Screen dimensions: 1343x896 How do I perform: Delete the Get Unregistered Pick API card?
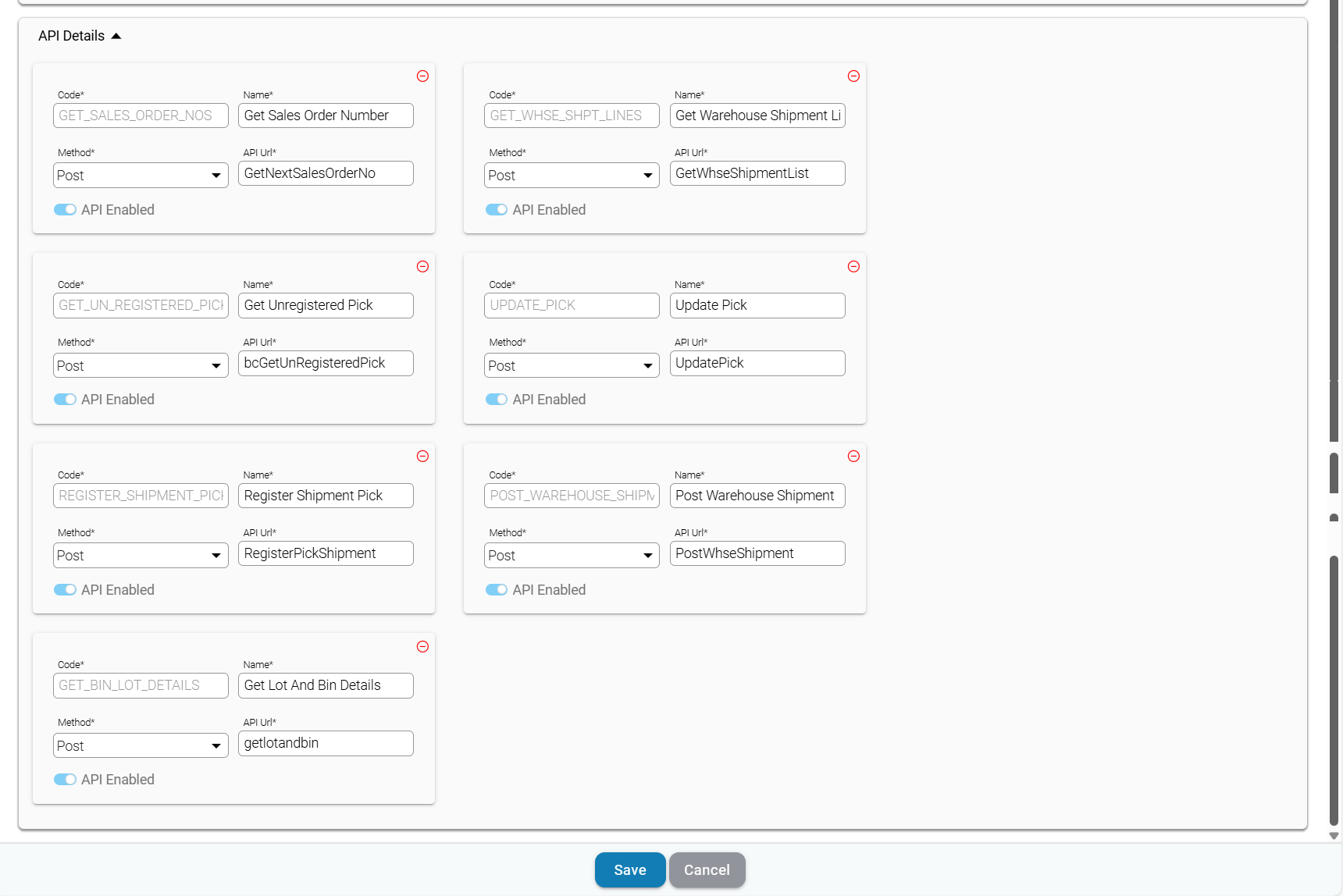(422, 267)
